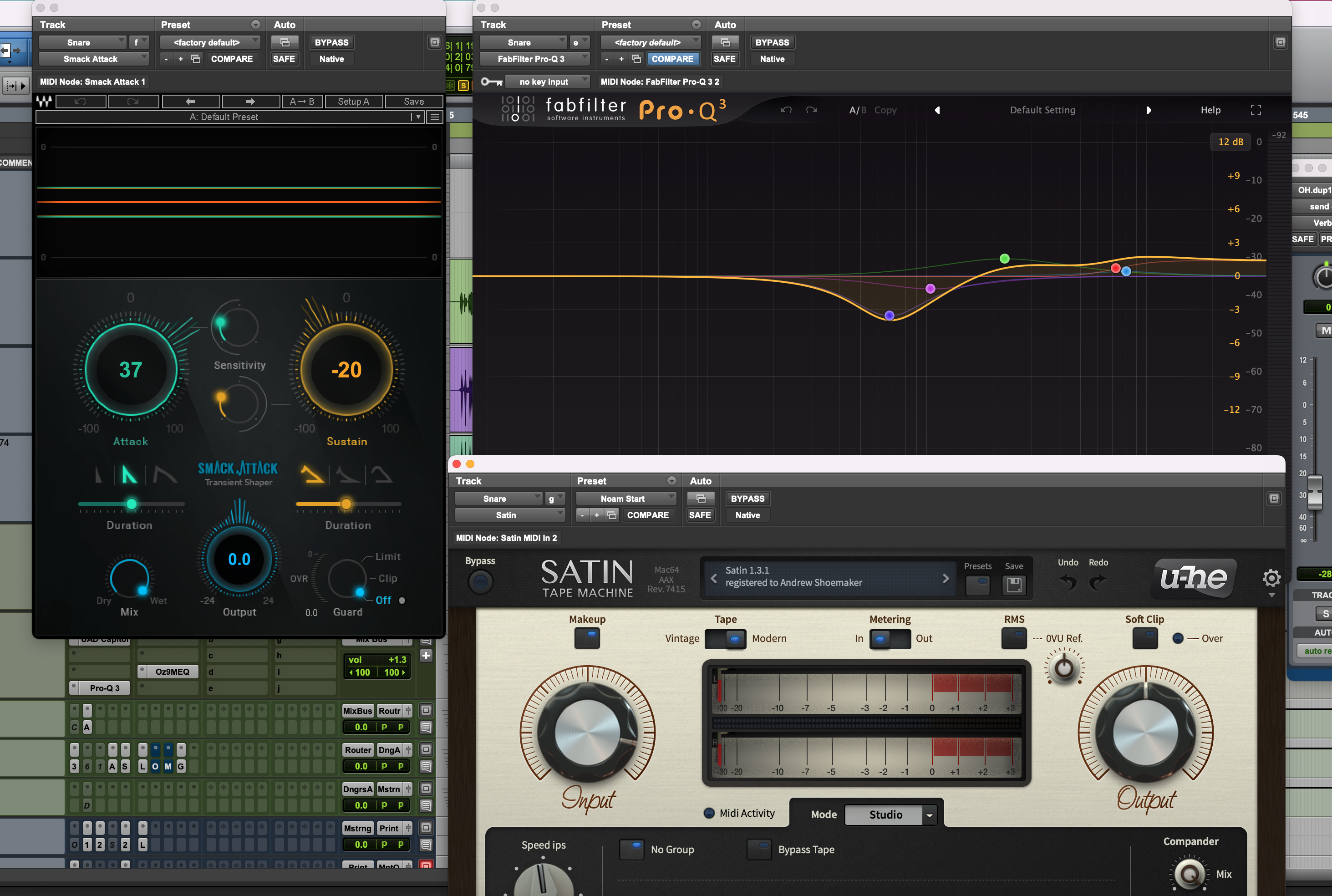This screenshot has width=1332, height=896.
Task: Click the mixer channel volume fader
Action: (1315, 493)
